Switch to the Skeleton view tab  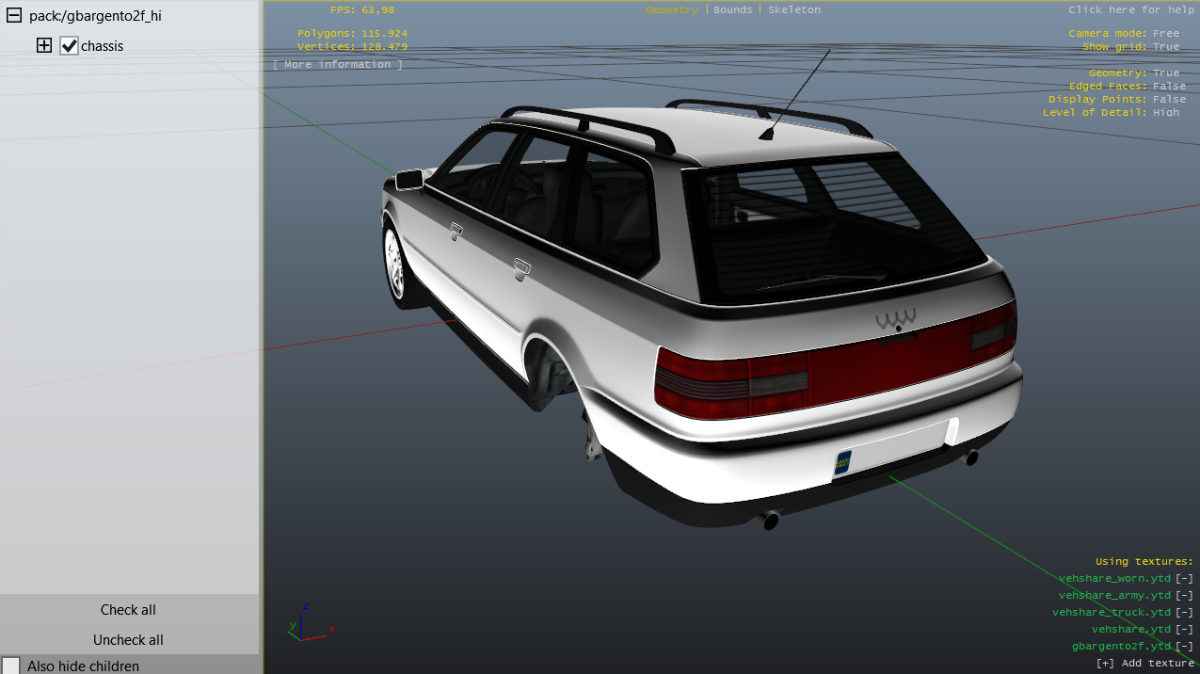(x=794, y=10)
